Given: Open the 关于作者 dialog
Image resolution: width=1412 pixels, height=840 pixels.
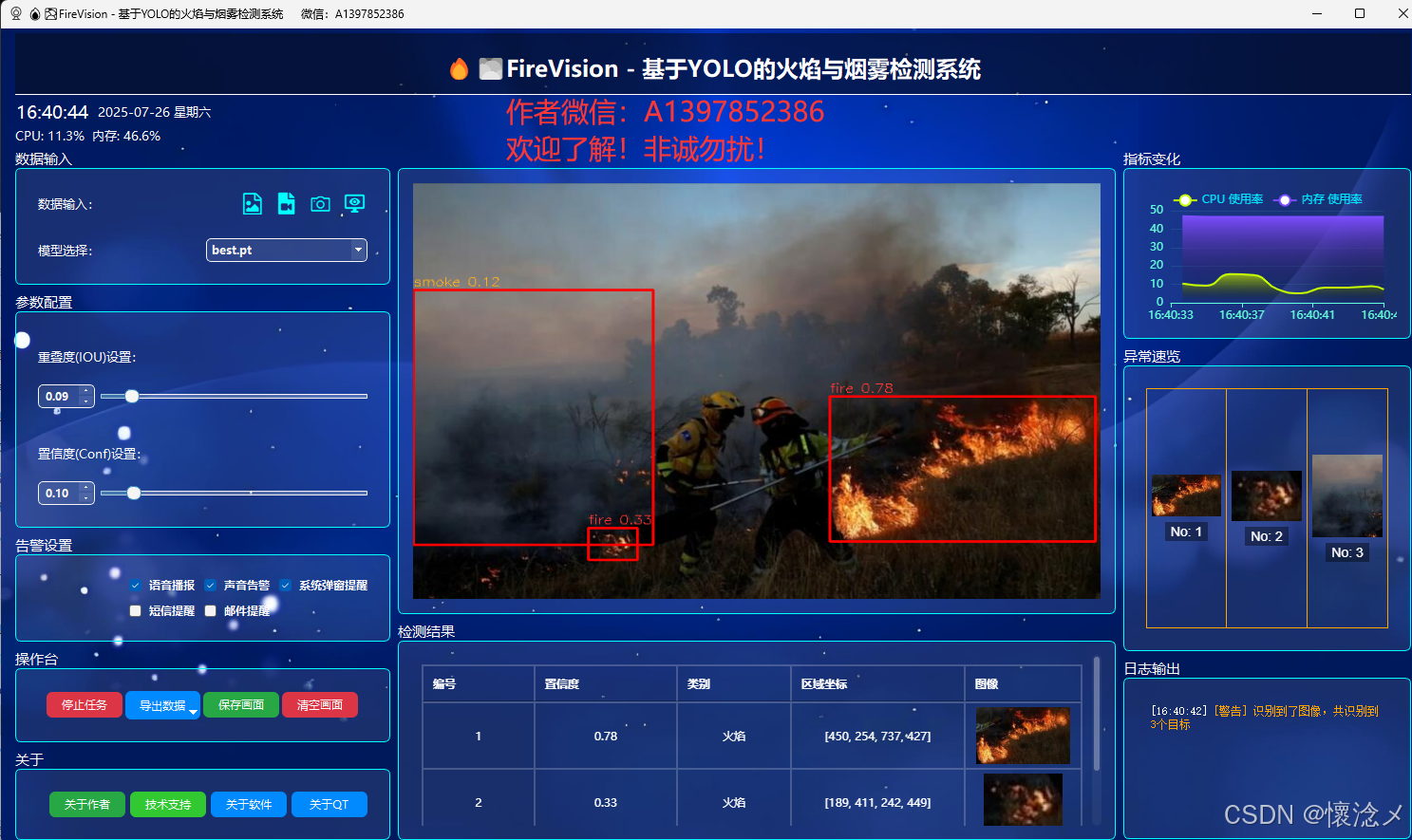Looking at the screenshot, I should click(87, 804).
